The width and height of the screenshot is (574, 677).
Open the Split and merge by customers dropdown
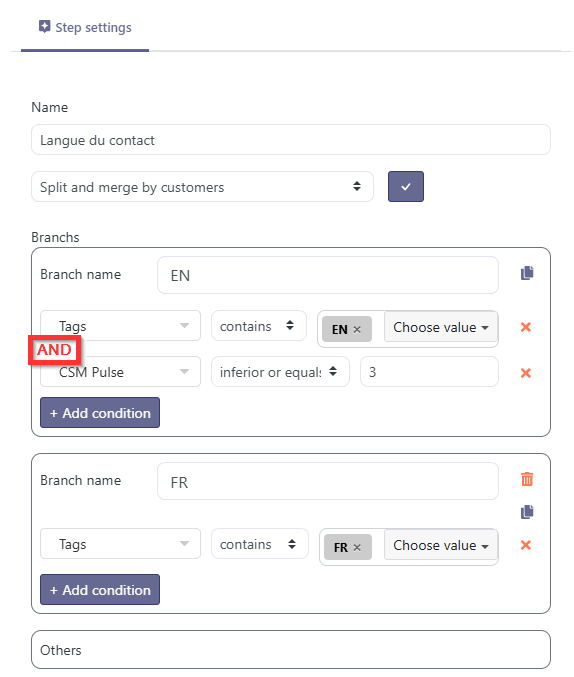[202, 187]
